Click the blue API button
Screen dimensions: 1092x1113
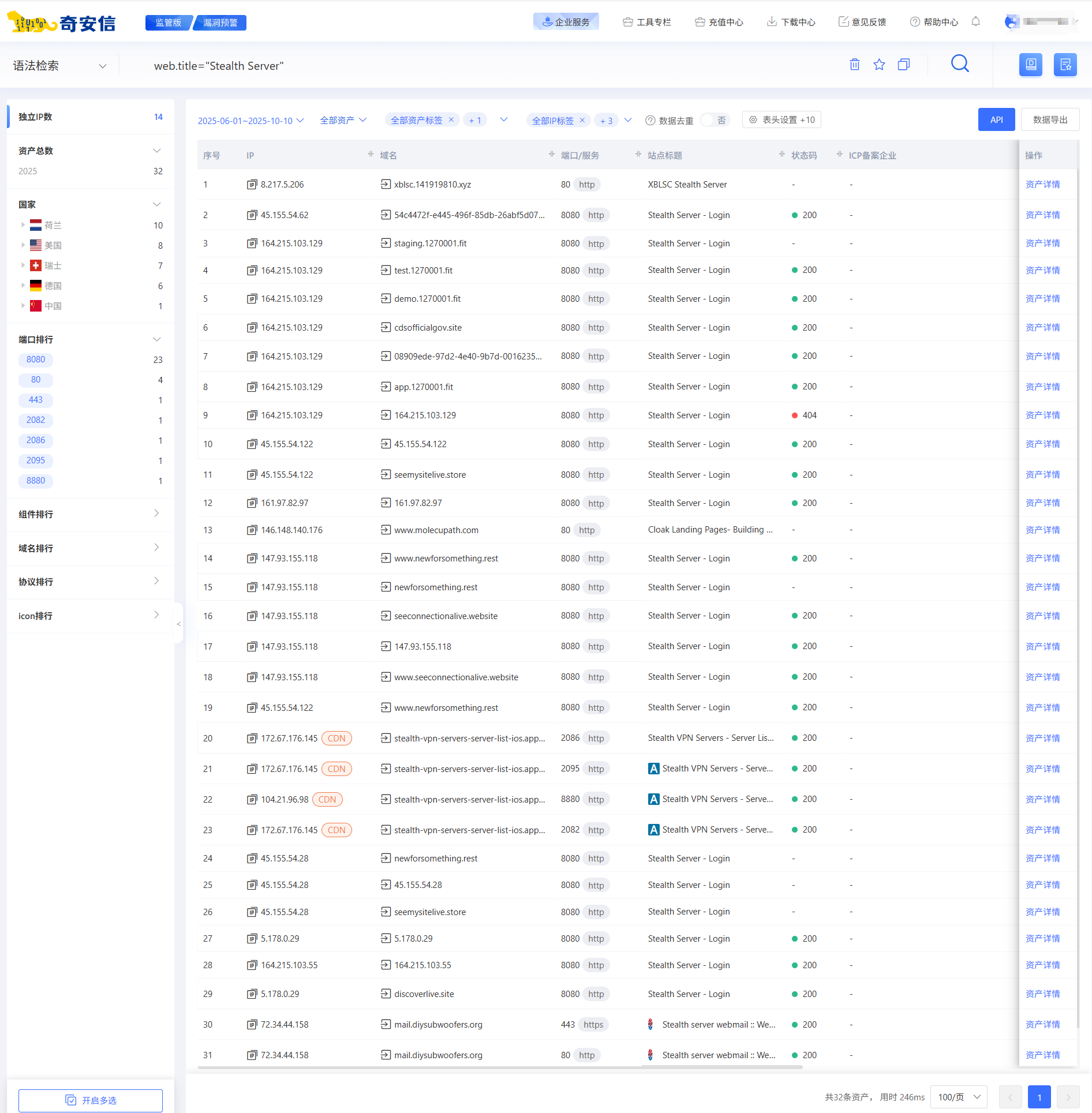coord(996,120)
